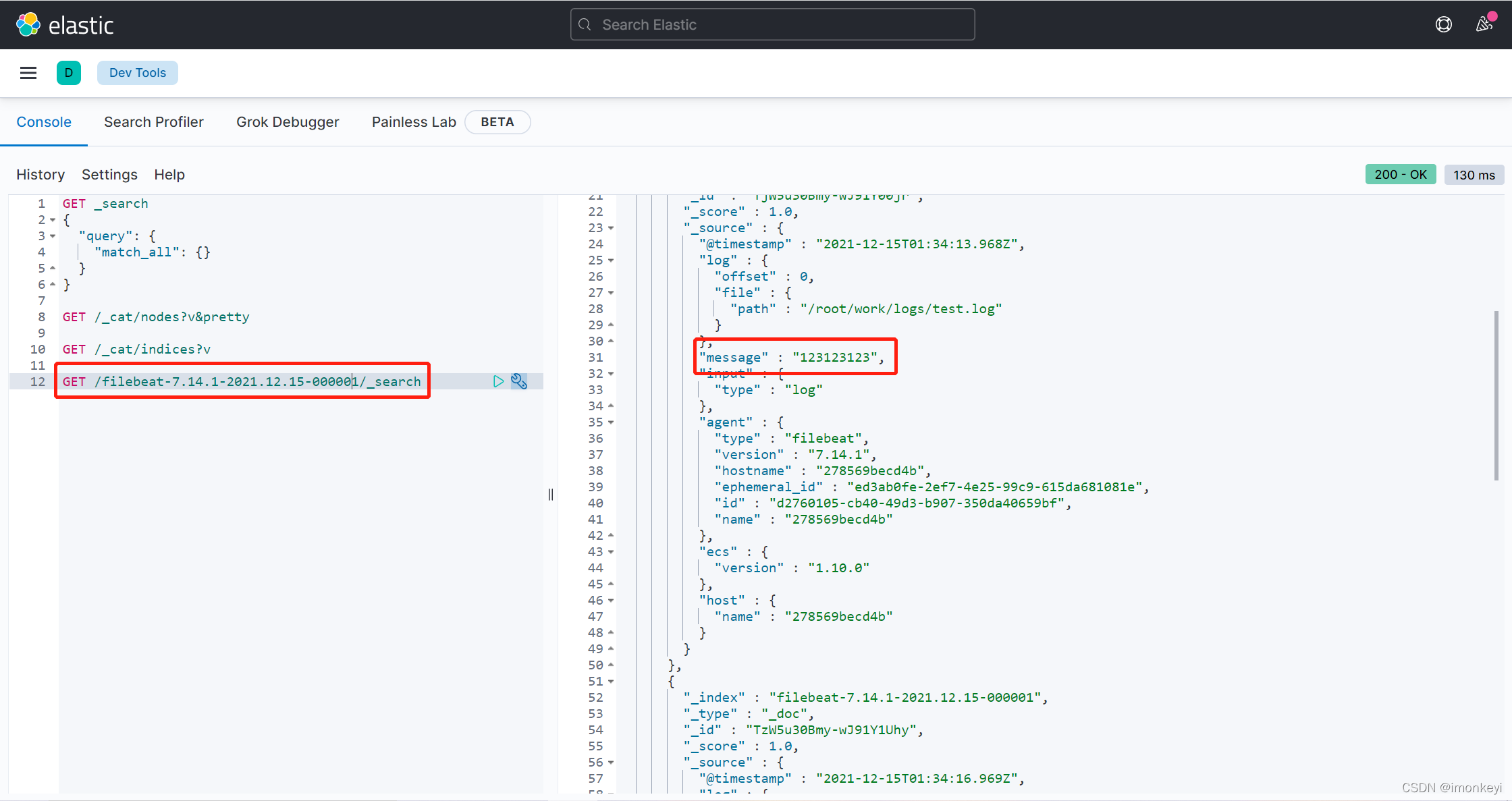The height and width of the screenshot is (801, 1512).
Task: Open the console Help
Action: point(169,175)
